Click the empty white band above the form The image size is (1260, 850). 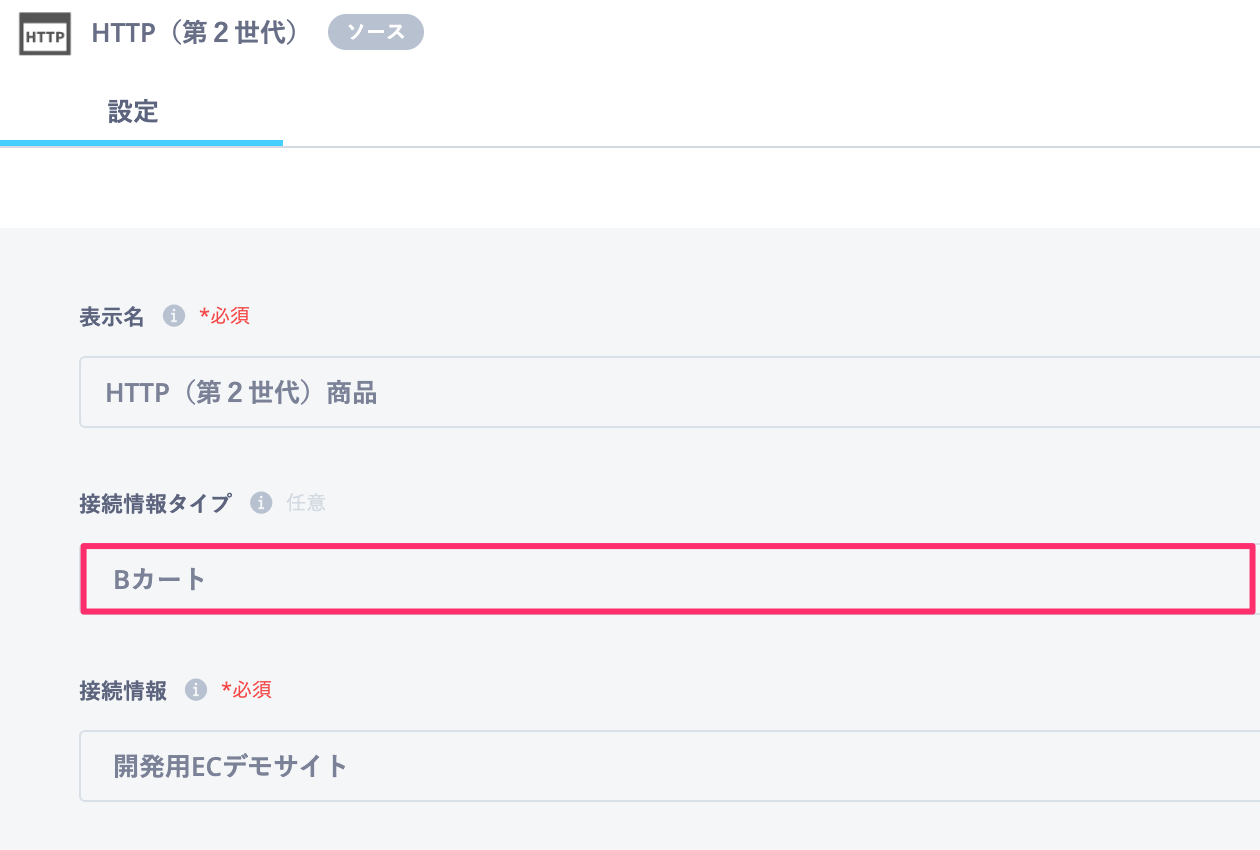click(x=630, y=188)
